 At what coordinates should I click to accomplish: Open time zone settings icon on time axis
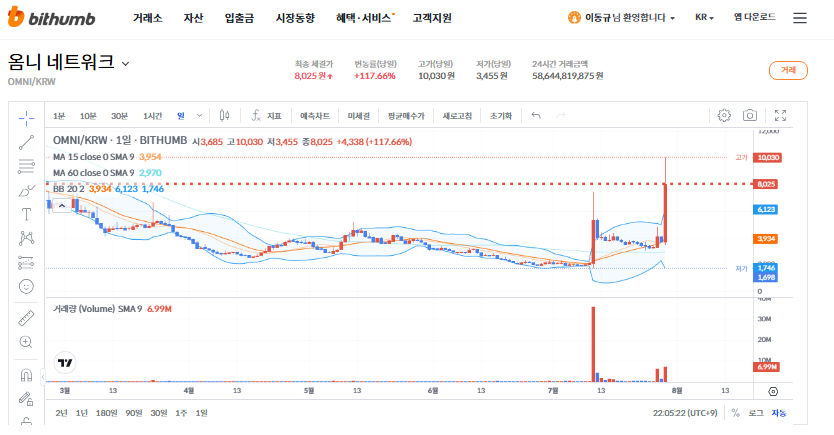773,391
